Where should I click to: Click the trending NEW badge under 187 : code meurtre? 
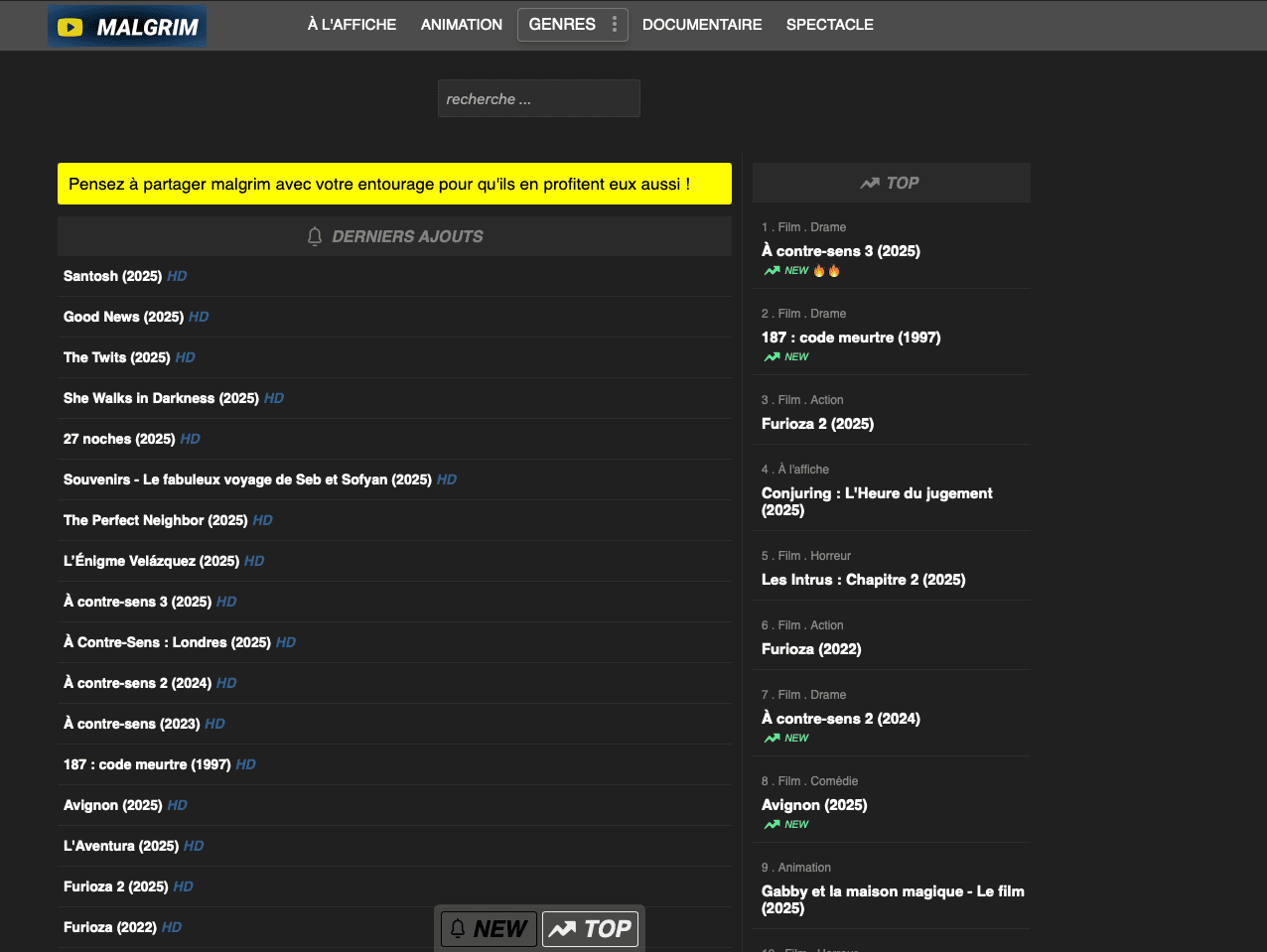coord(786,357)
